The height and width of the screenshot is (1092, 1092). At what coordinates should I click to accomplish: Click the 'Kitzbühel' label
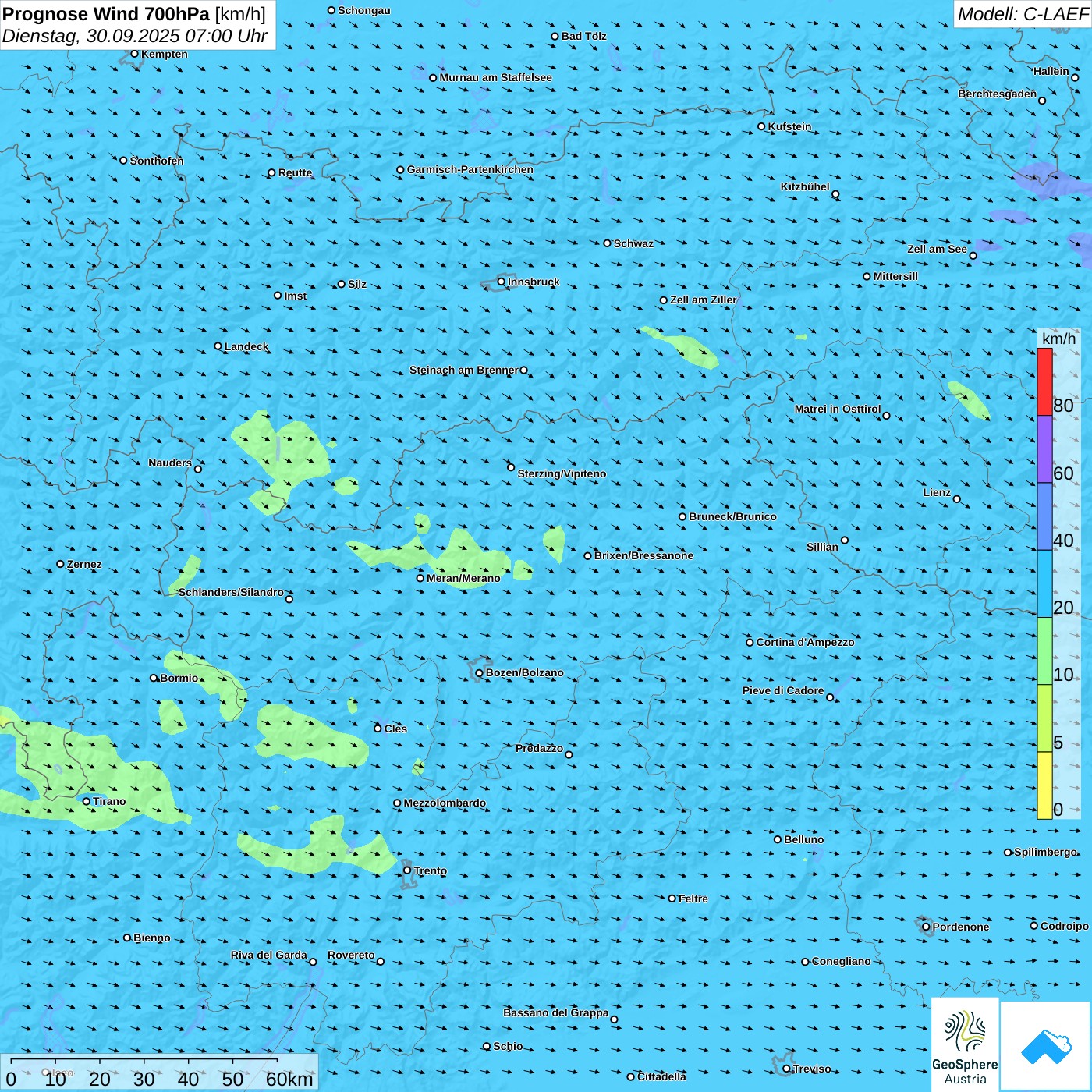click(805, 186)
